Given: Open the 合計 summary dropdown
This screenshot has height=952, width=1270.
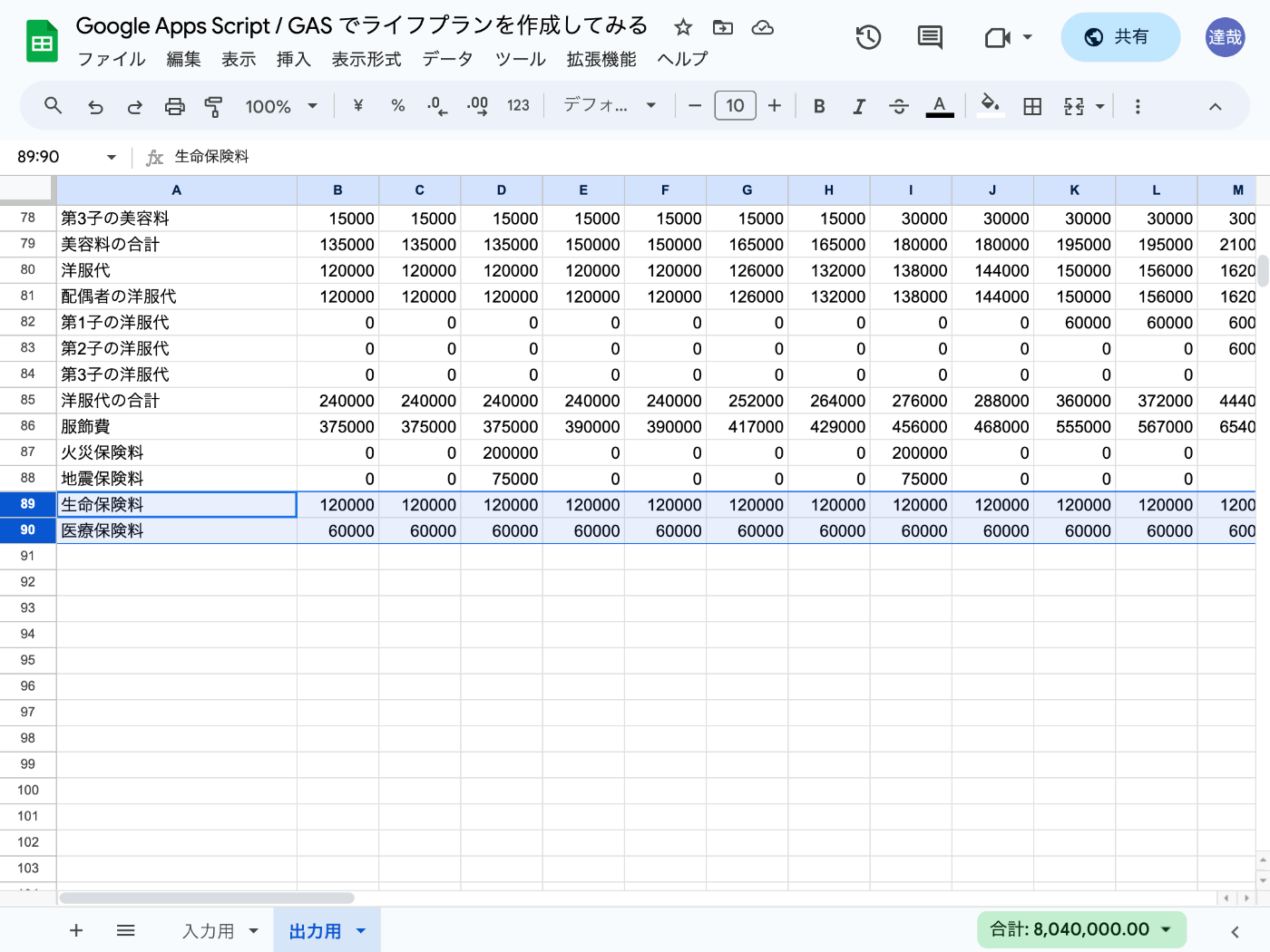Looking at the screenshot, I should click(1081, 929).
